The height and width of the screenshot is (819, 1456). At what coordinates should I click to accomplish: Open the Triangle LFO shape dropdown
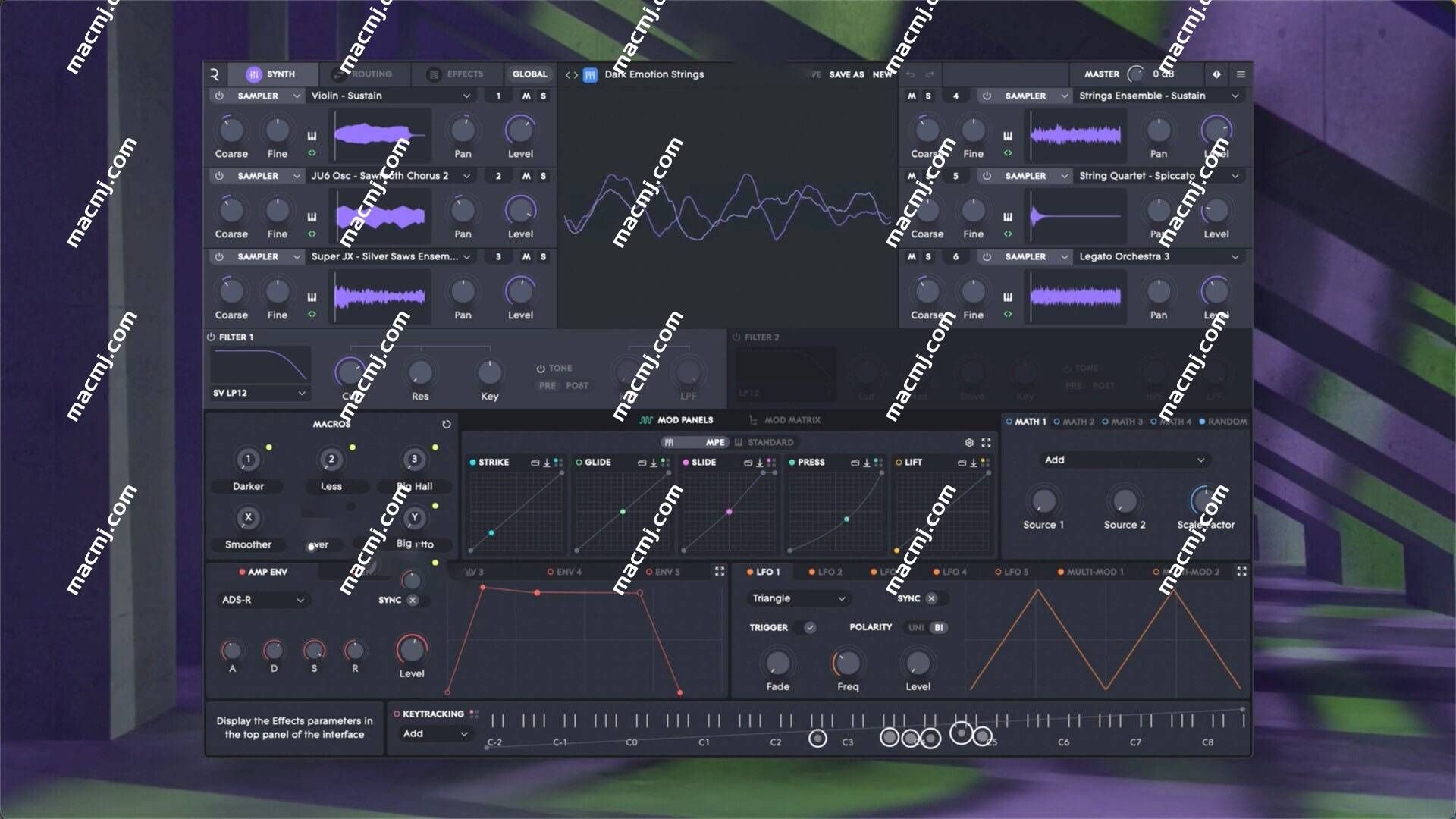(798, 598)
